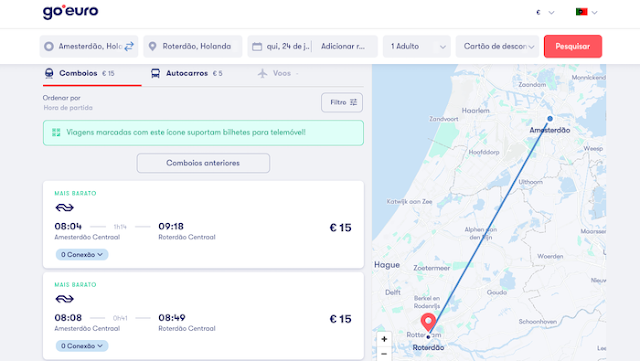Click the NS rail logo on 08:08 trip
640x361 pixels.
click(64, 299)
